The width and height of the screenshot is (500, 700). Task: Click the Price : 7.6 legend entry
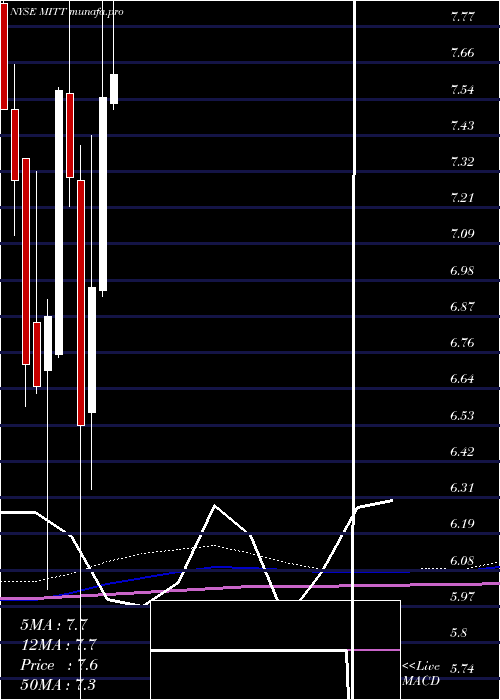click(x=59, y=665)
